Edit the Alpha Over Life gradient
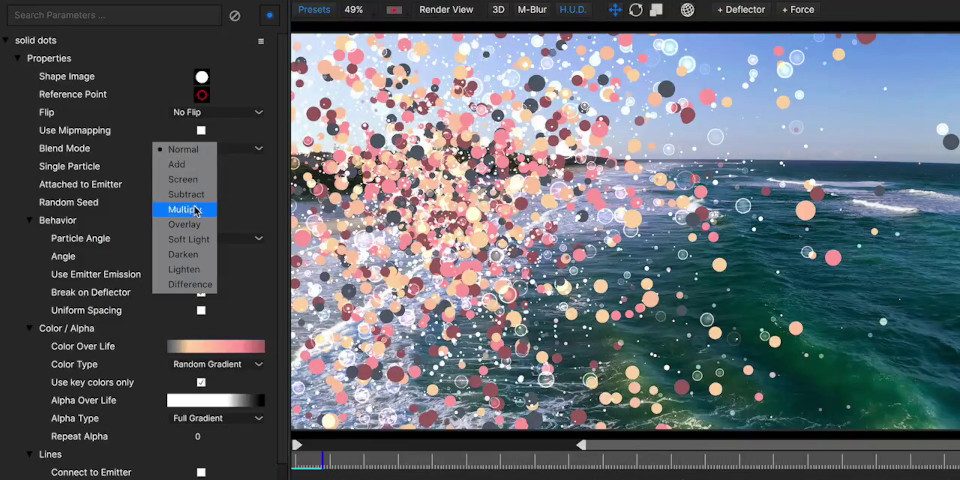Image resolution: width=960 pixels, height=480 pixels. [x=216, y=400]
